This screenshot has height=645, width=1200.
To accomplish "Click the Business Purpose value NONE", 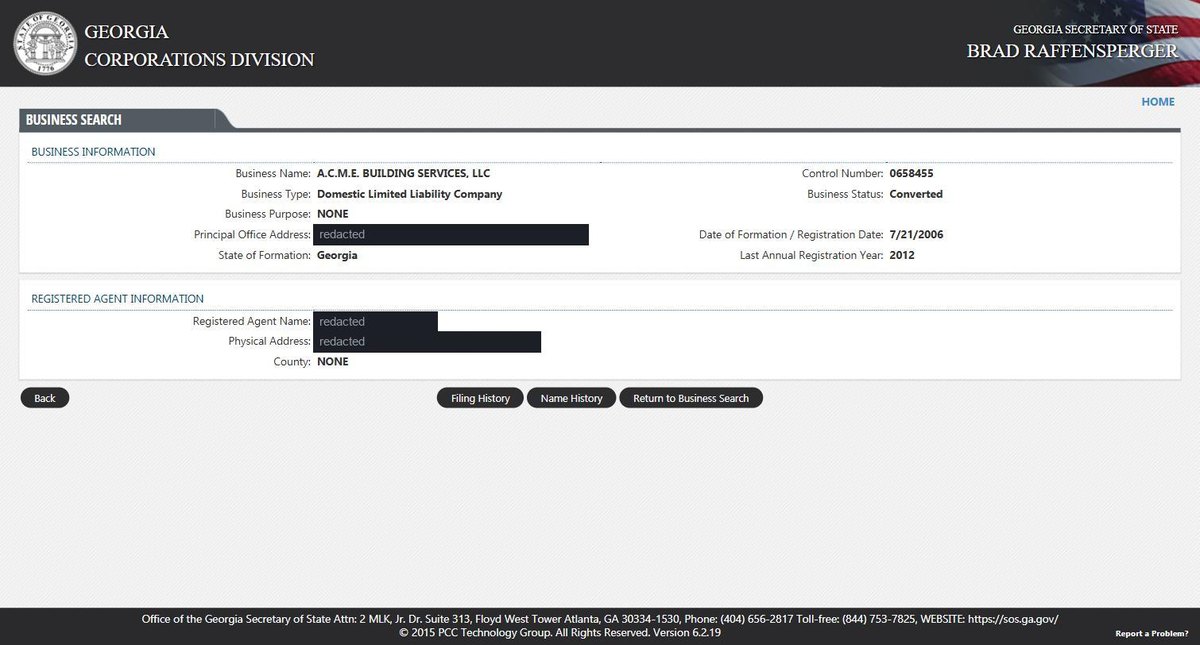I will pos(333,214).
